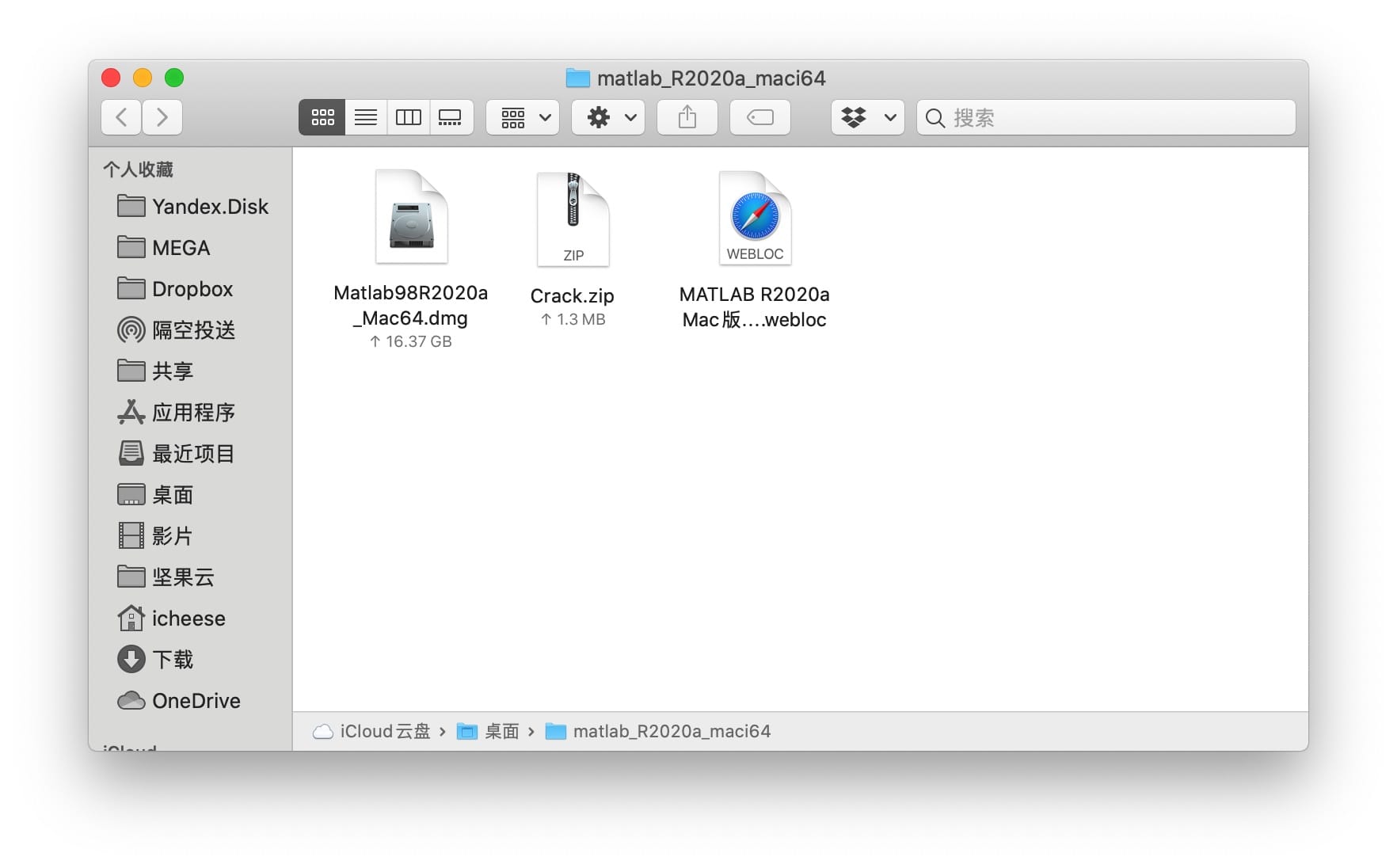Switch to list view

[x=366, y=117]
